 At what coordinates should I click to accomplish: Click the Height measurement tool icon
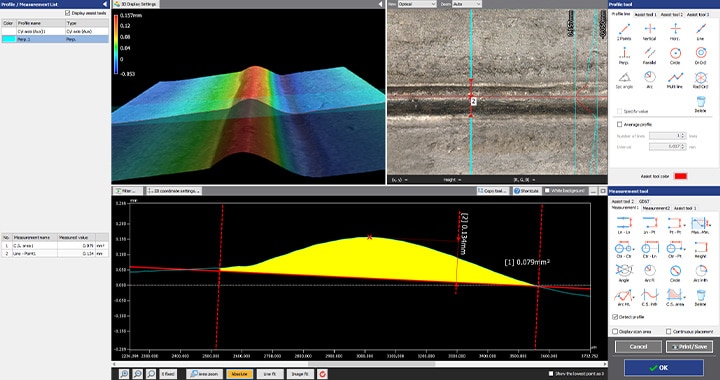tap(700, 248)
